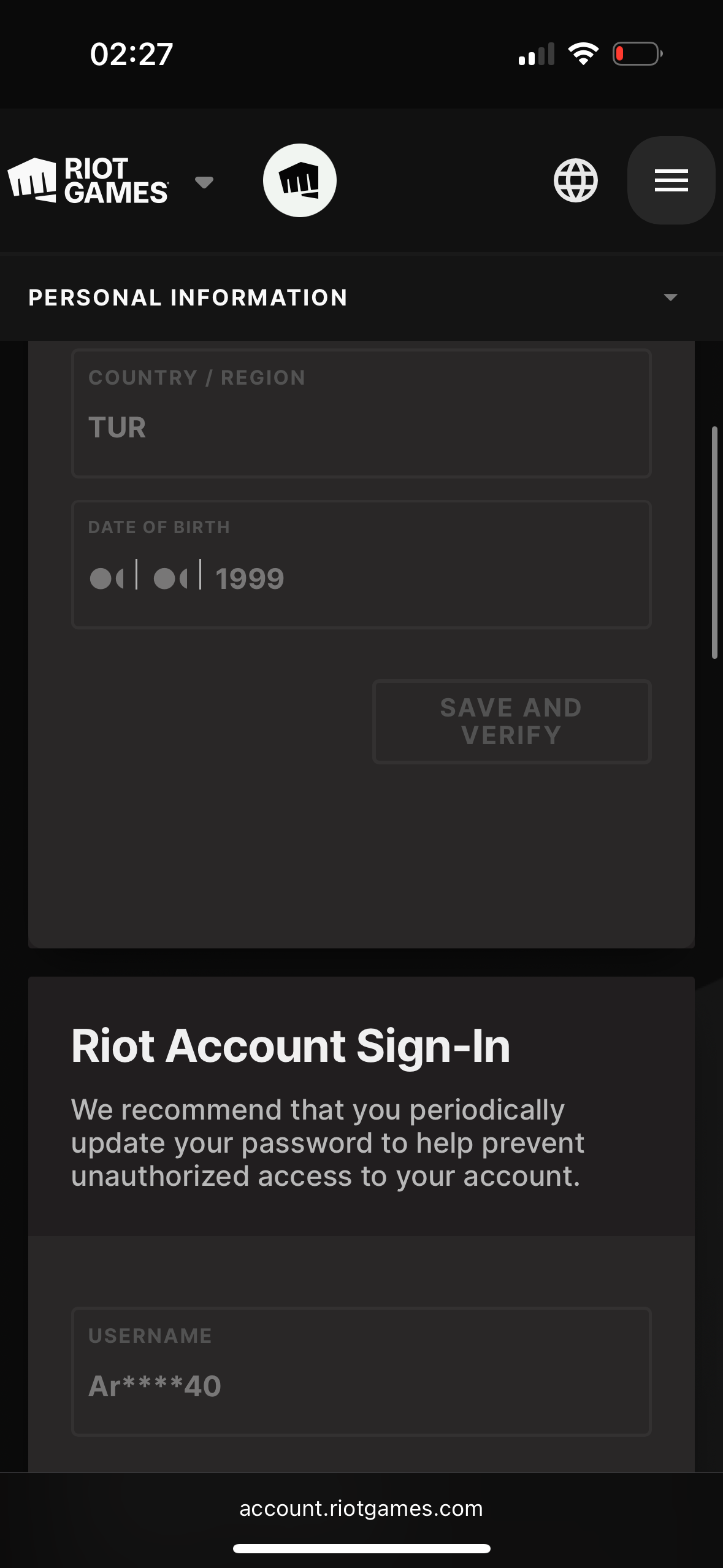Tap the 02:27 clock in status bar
The image size is (723, 1568).
tap(132, 54)
